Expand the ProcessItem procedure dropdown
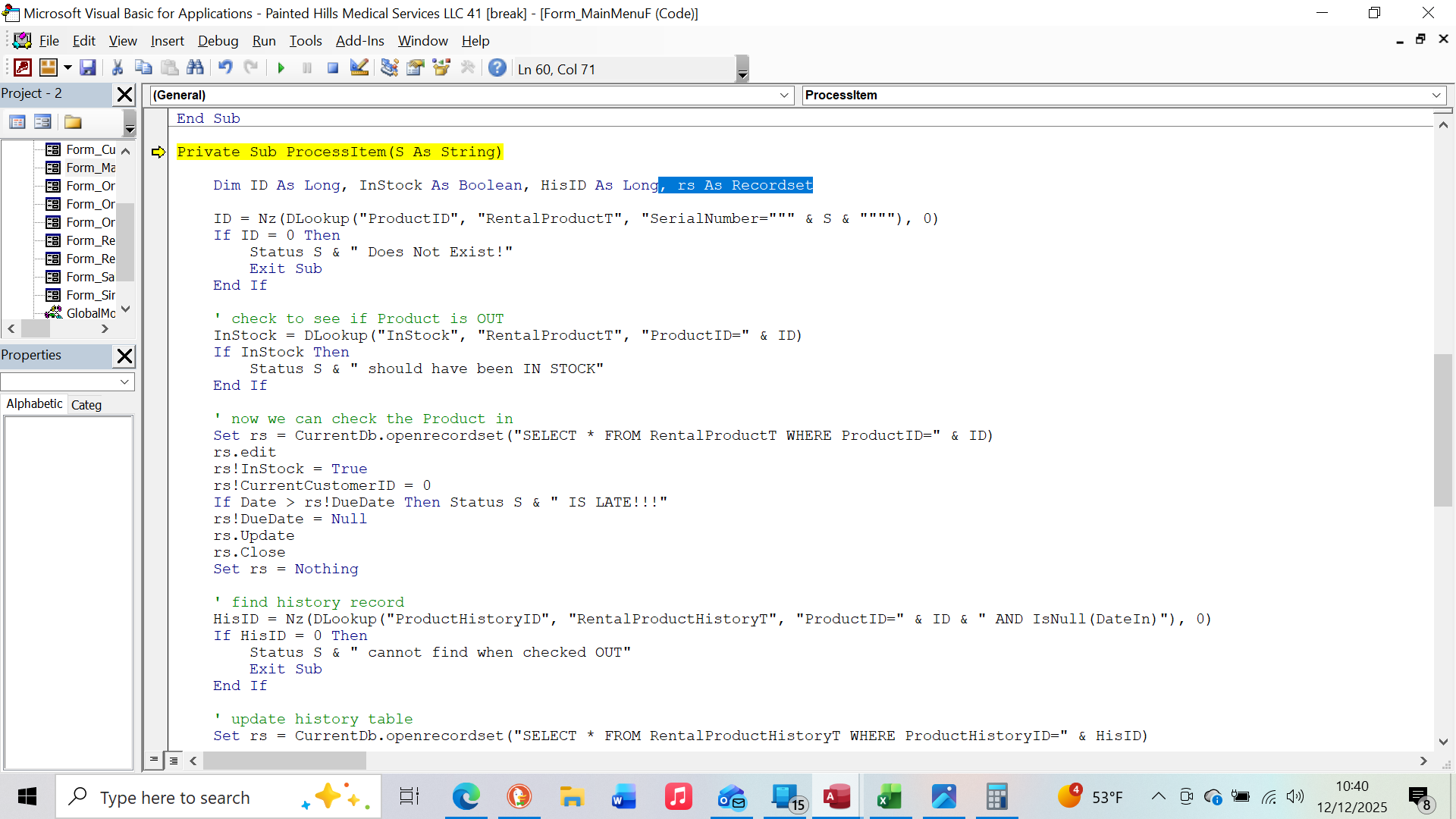Image resolution: width=1456 pixels, height=819 pixels. pyautogui.click(x=1436, y=95)
